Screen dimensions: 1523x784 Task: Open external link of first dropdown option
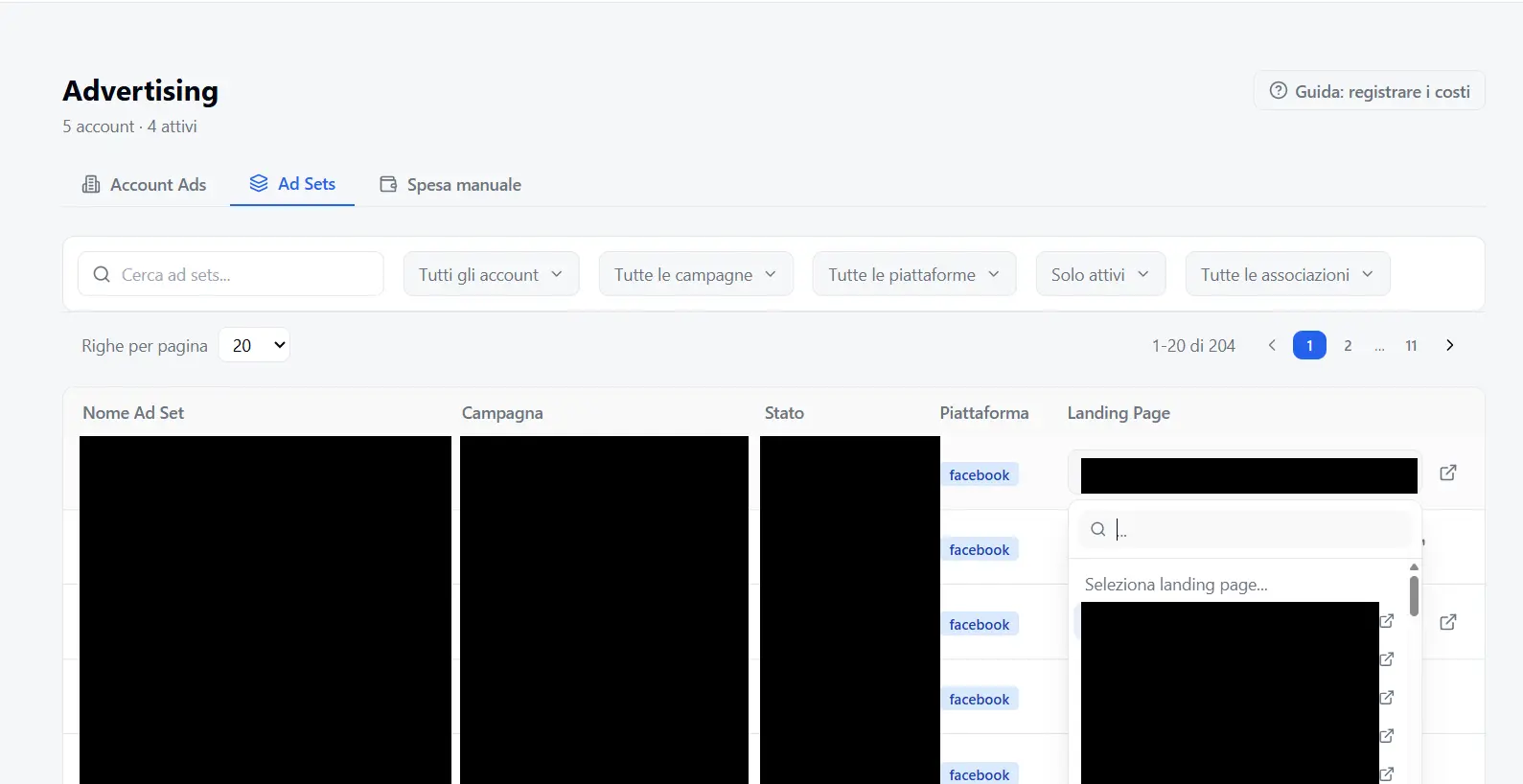click(1387, 621)
